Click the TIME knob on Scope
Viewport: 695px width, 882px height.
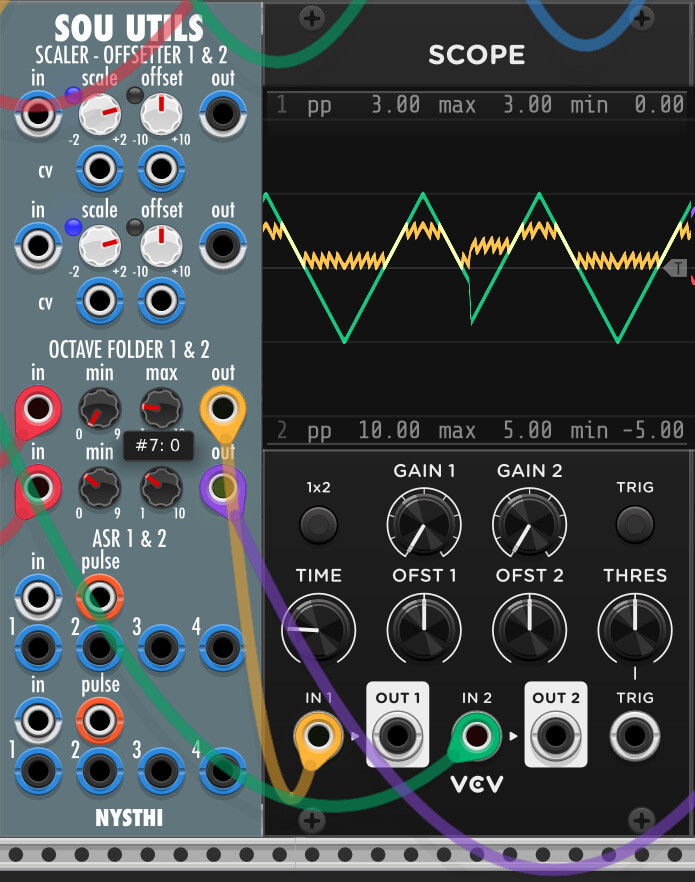pos(318,628)
